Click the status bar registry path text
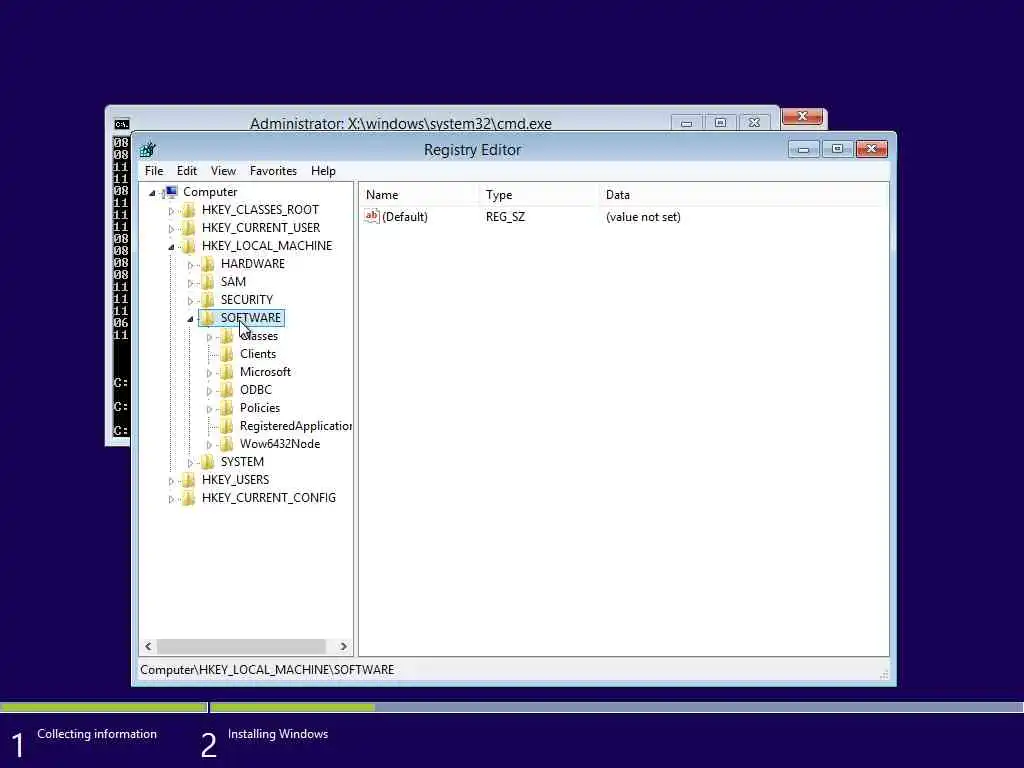 (267, 670)
